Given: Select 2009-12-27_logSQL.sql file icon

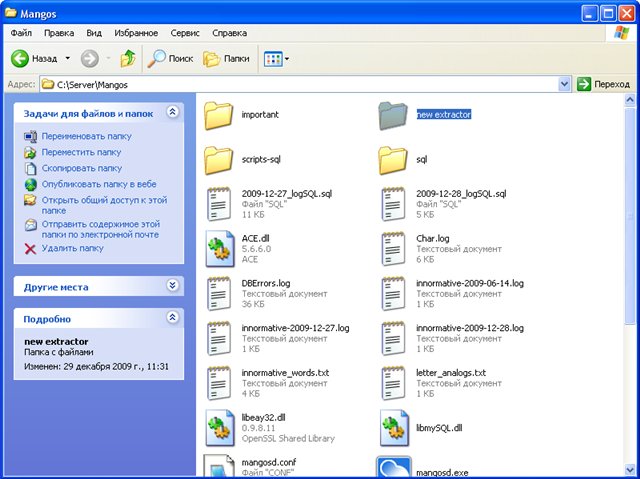Looking at the screenshot, I should [x=219, y=204].
